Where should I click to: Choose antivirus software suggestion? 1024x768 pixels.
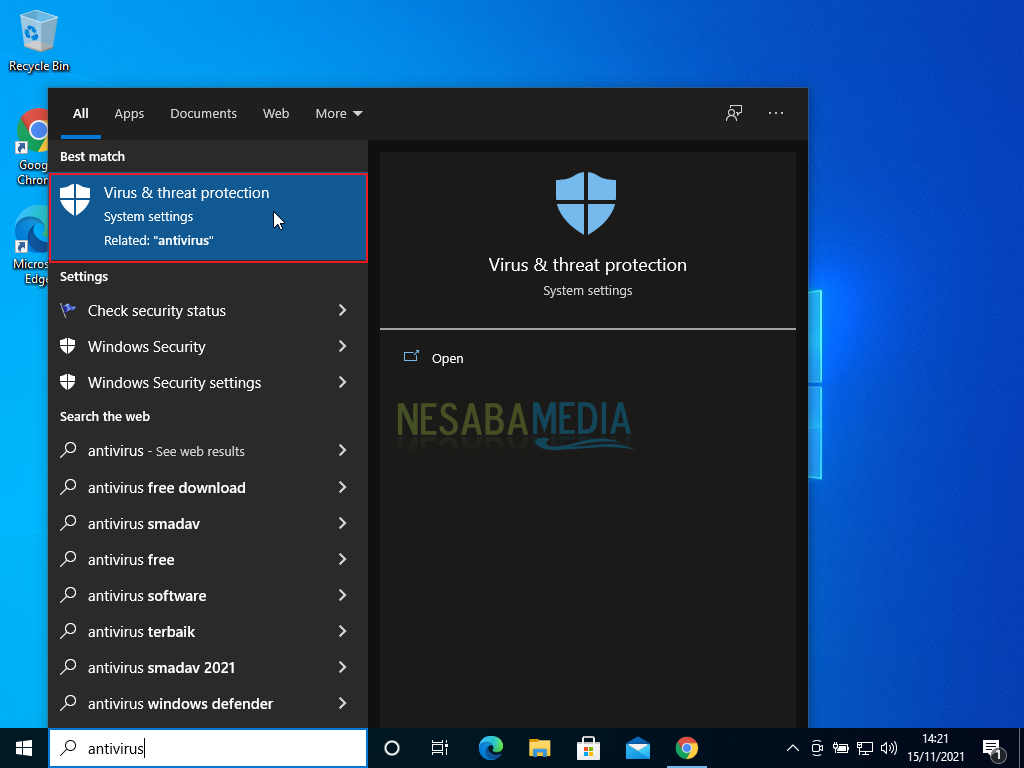pos(208,595)
